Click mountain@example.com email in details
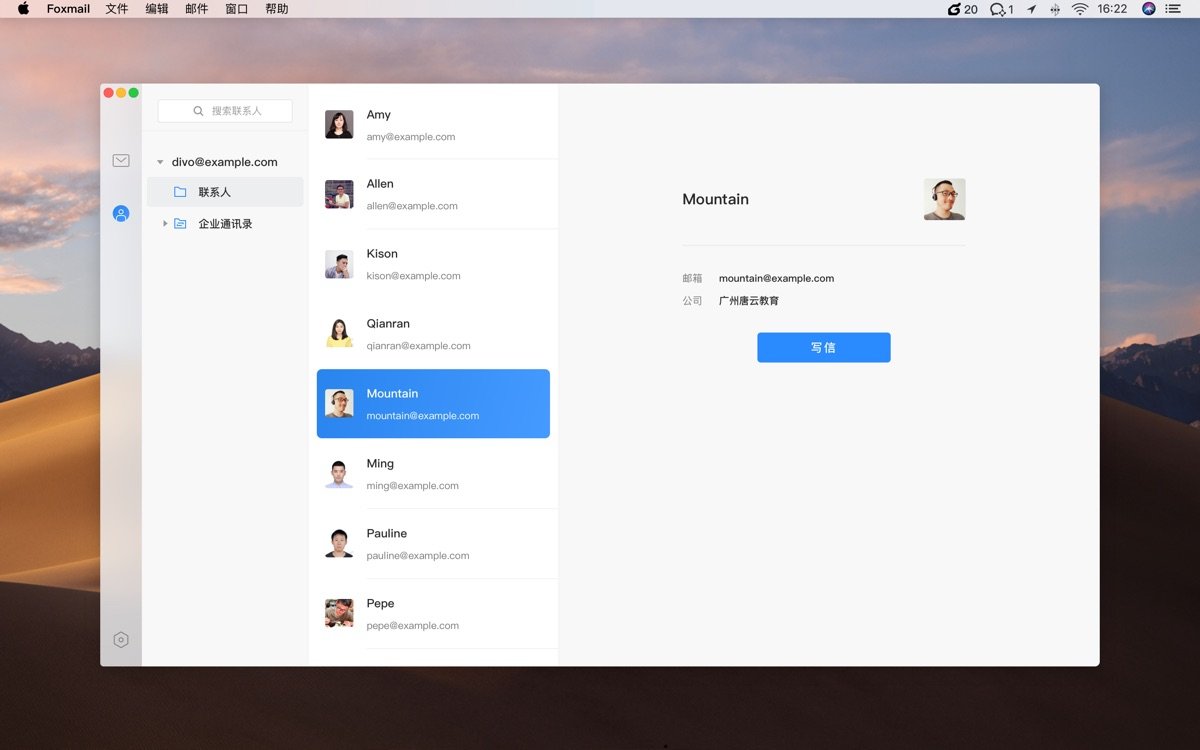The image size is (1200, 750). 776,278
